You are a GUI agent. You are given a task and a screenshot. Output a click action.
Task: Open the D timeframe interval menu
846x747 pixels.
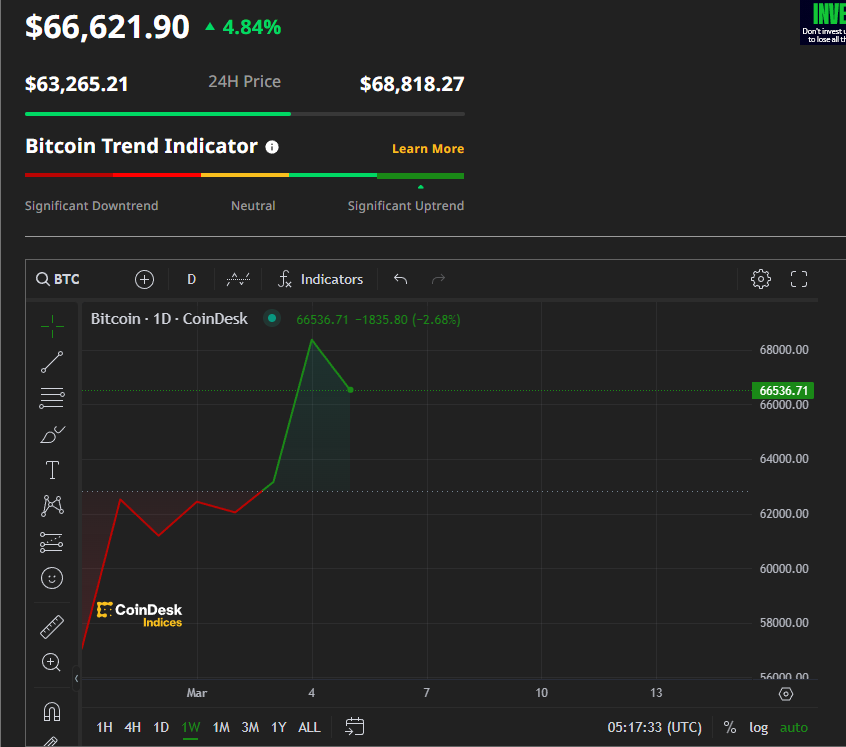(x=191, y=279)
